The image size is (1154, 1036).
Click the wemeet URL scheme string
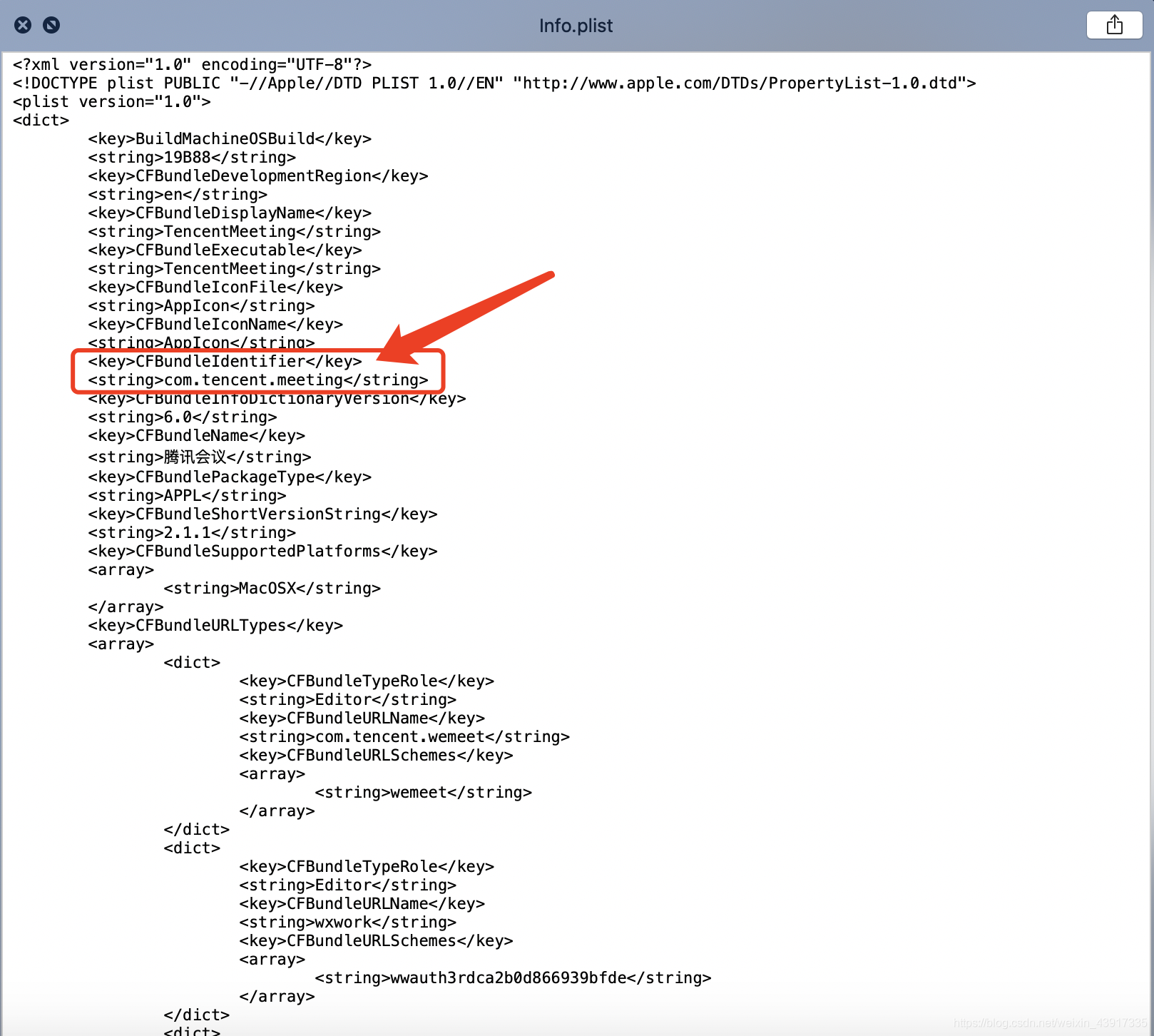(424, 792)
